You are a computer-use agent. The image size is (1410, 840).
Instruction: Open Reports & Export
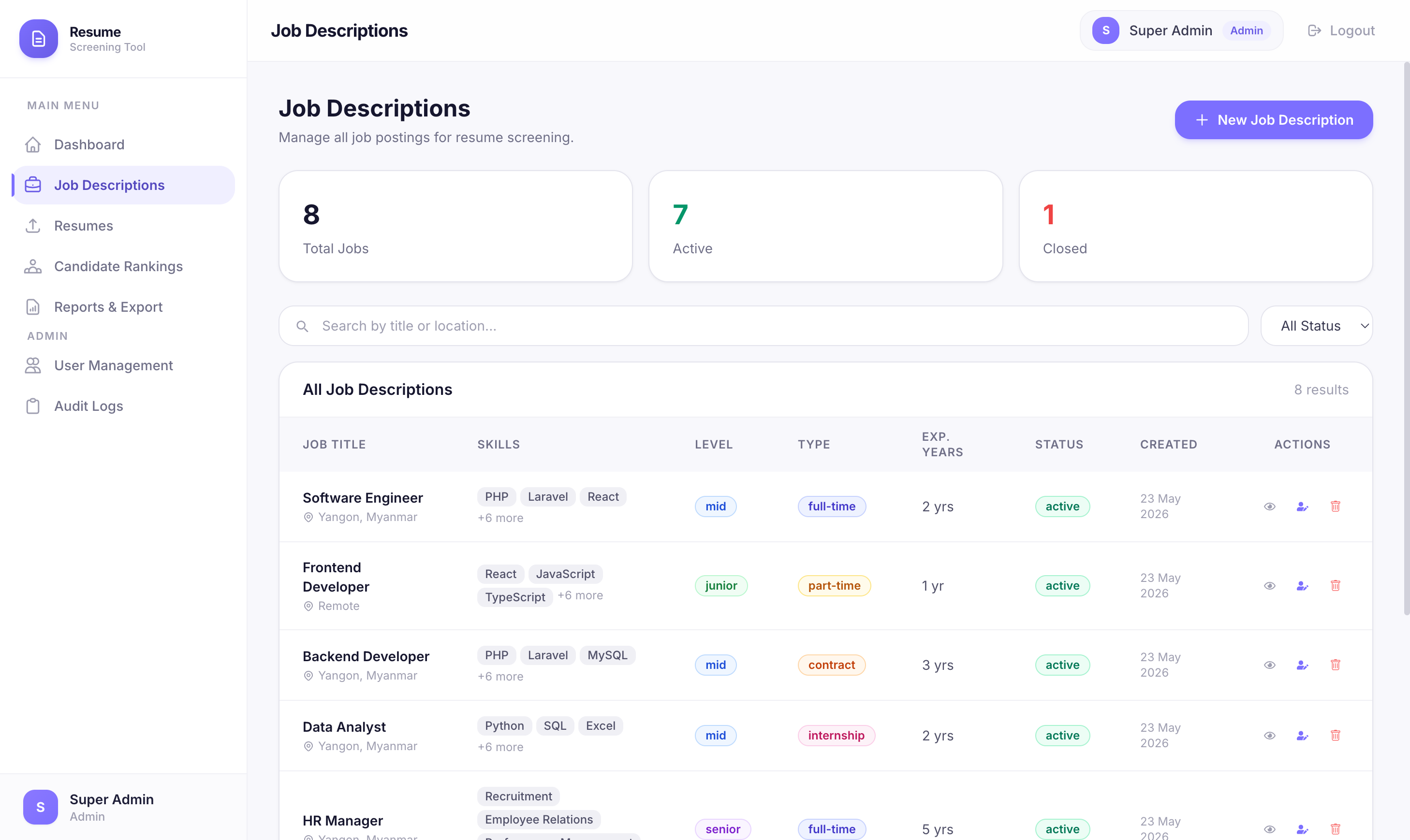123,307
